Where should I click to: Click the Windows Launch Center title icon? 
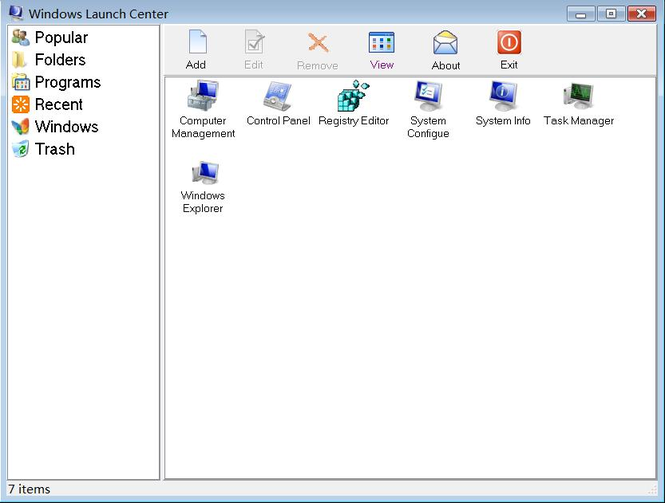(x=15, y=13)
